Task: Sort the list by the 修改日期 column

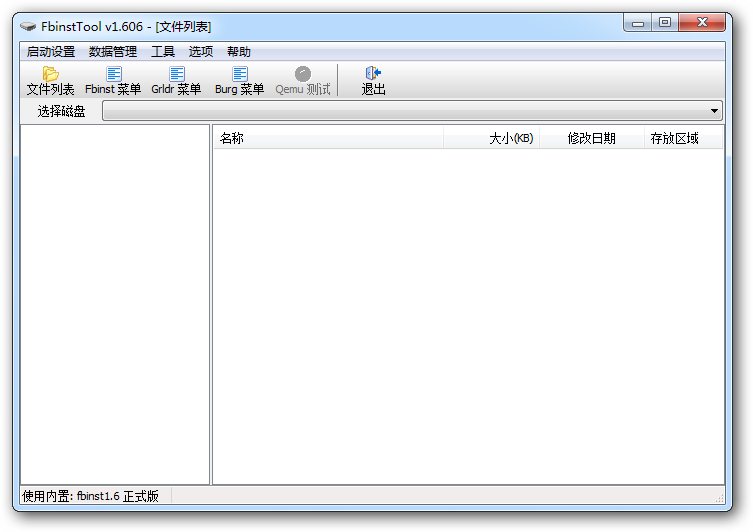Action: click(592, 138)
